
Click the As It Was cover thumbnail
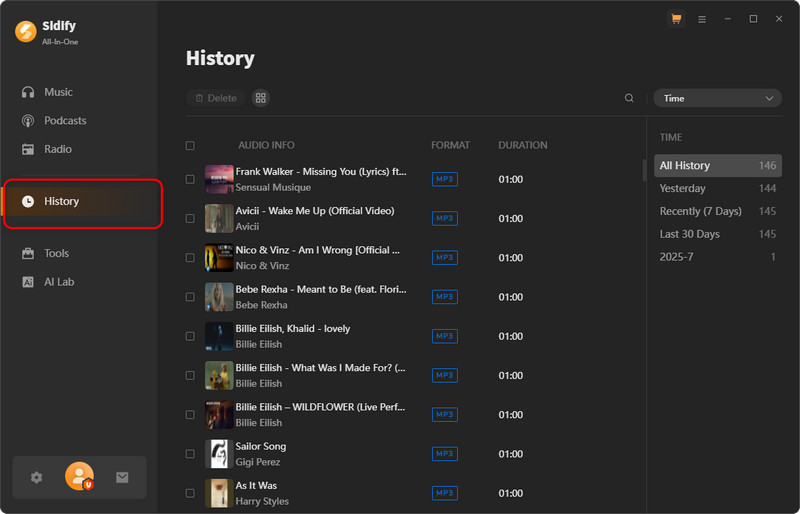tap(219, 494)
